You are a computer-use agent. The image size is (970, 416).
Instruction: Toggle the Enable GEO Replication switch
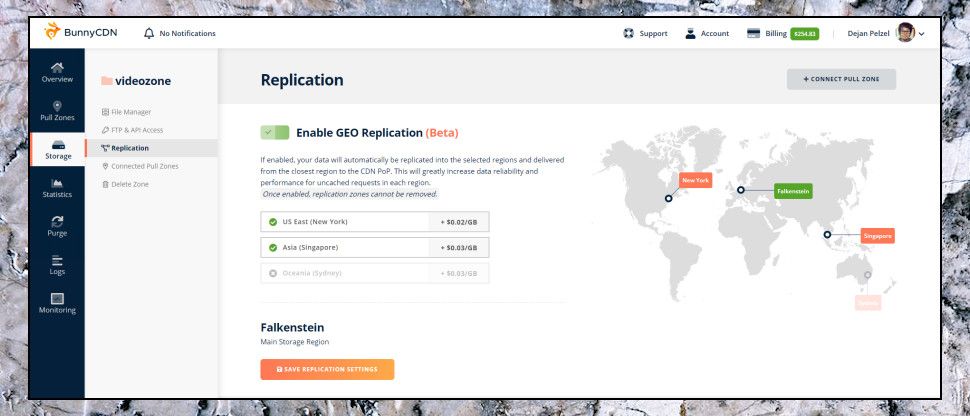pyautogui.click(x=275, y=132)
